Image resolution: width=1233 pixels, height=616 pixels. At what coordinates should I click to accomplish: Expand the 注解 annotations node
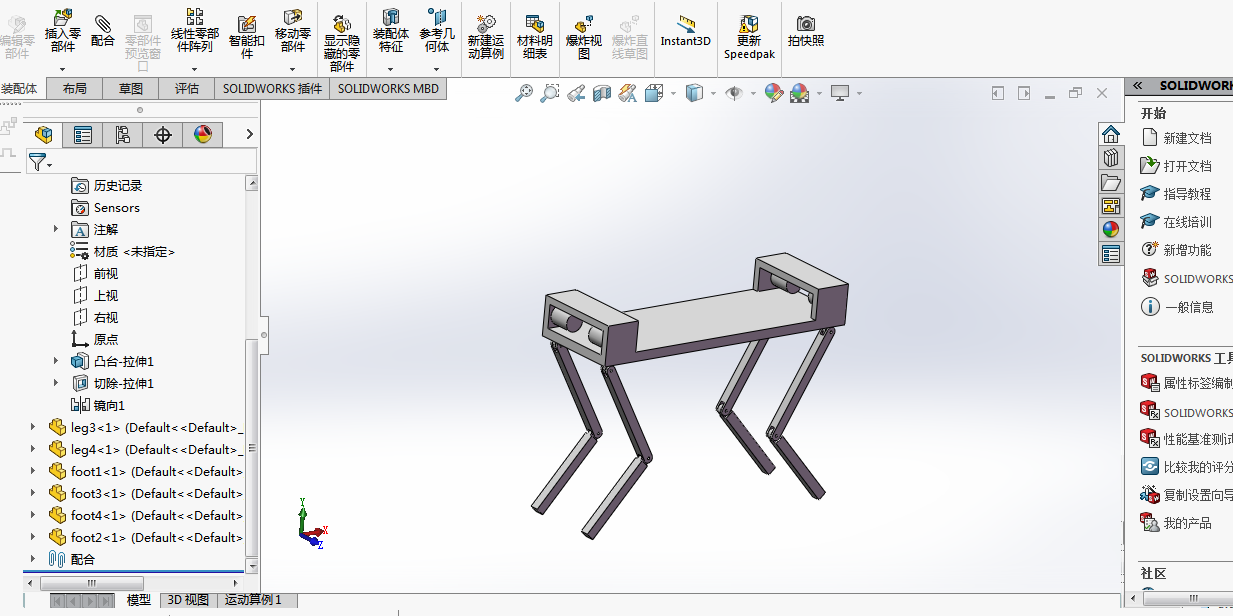(56, 229)
